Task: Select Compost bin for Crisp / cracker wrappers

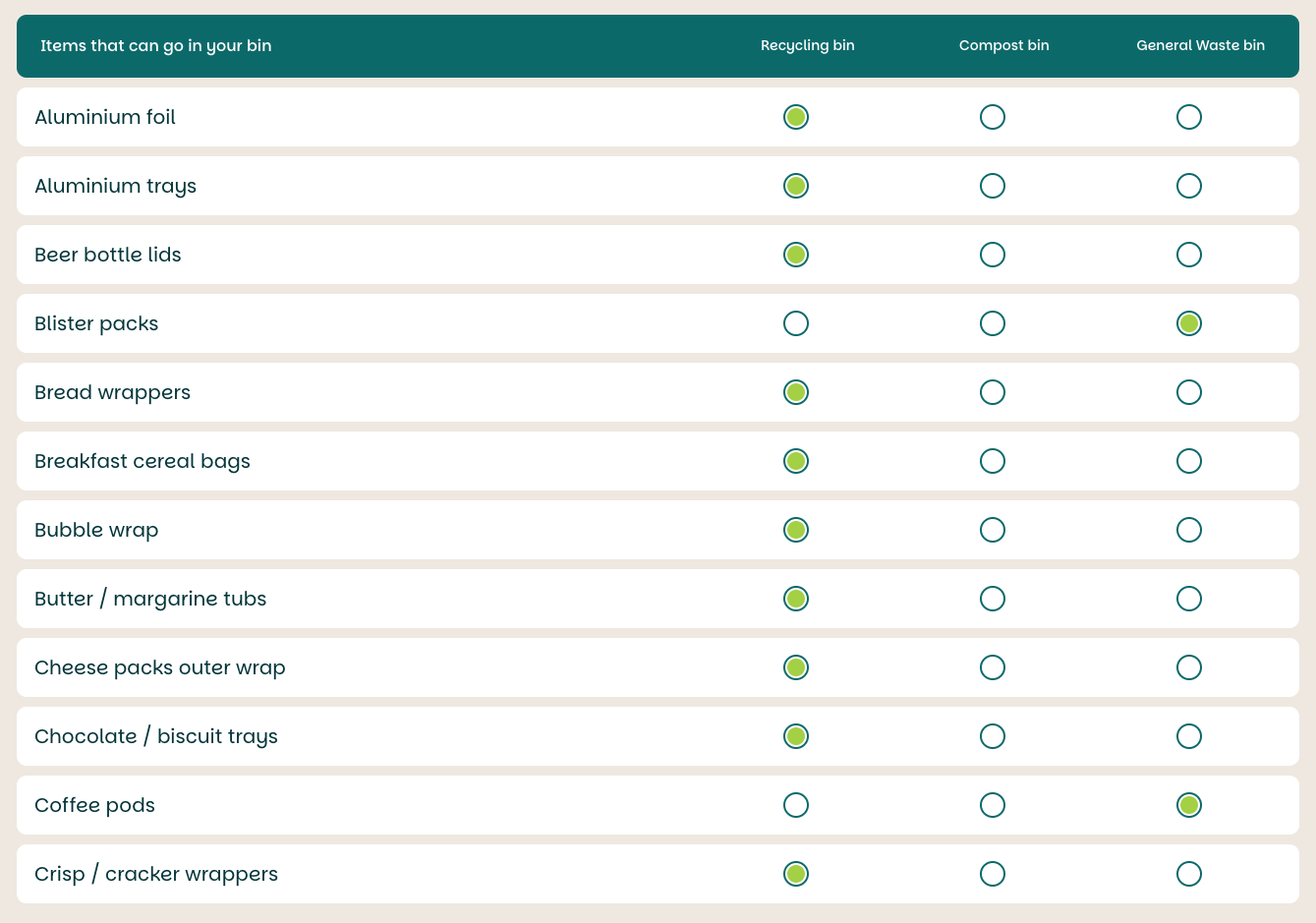Action: [993, 874]
